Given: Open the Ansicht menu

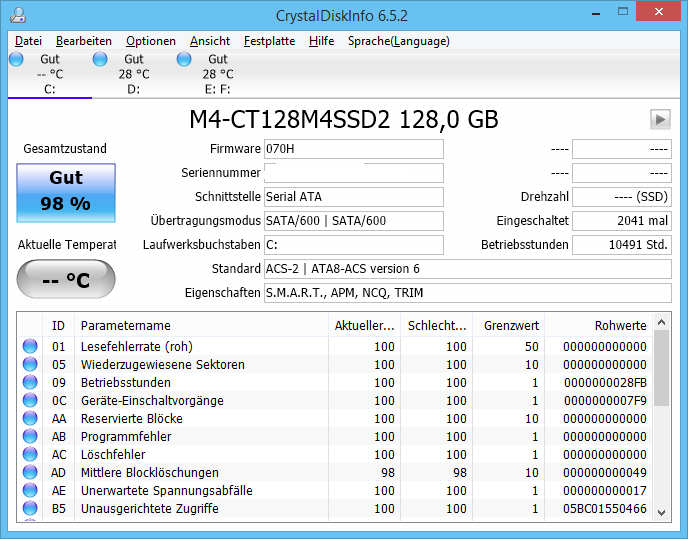Looking at the screenshot, I should click(x=210, y=41).
